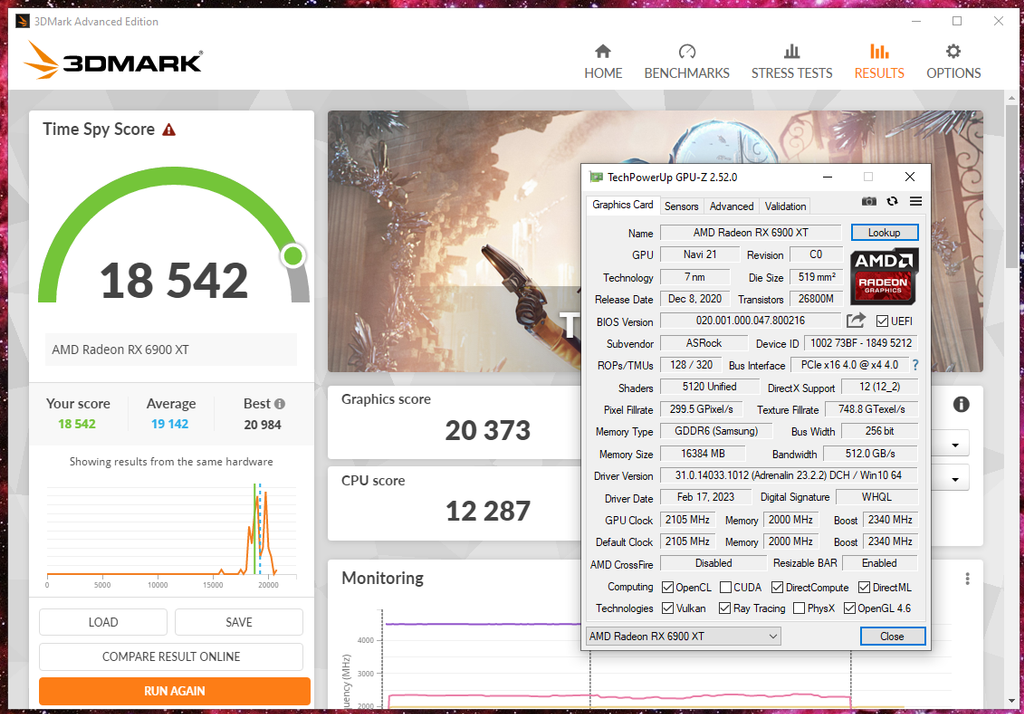
Task: Click the SAVE button
Action: click(x=239, y=622)
